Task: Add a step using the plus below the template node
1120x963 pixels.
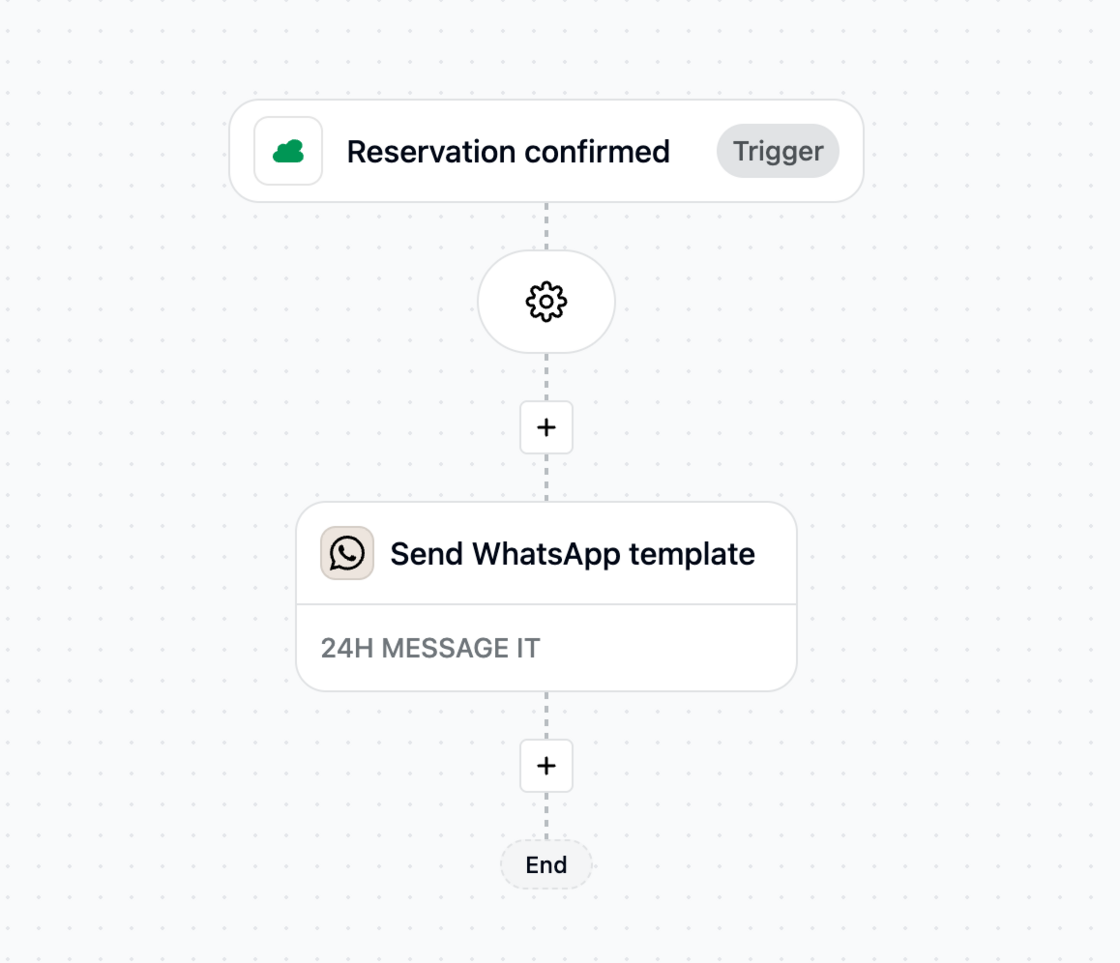Action: click(x=546, y=765)
